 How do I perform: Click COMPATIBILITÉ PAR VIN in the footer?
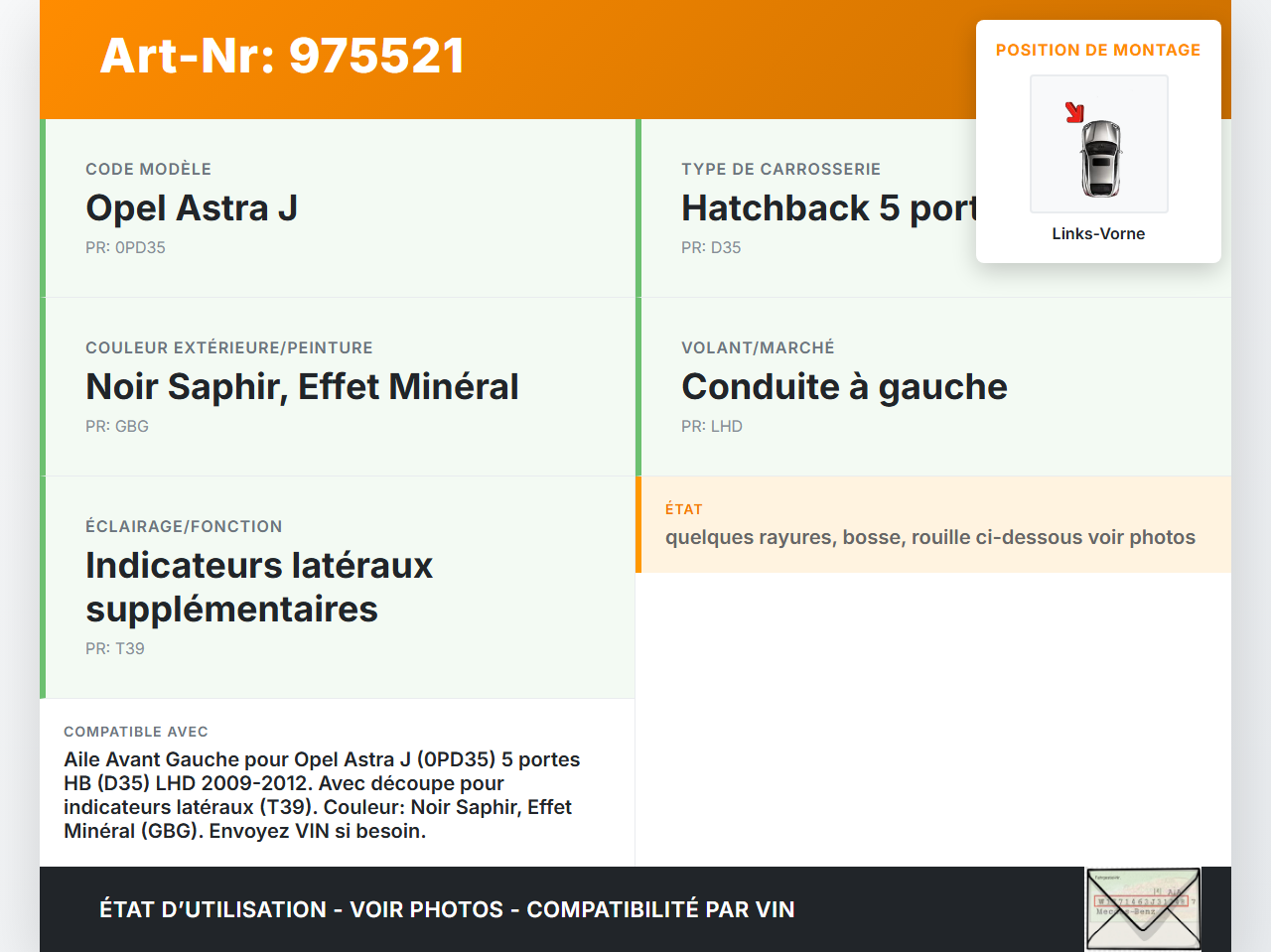point(660,909)
